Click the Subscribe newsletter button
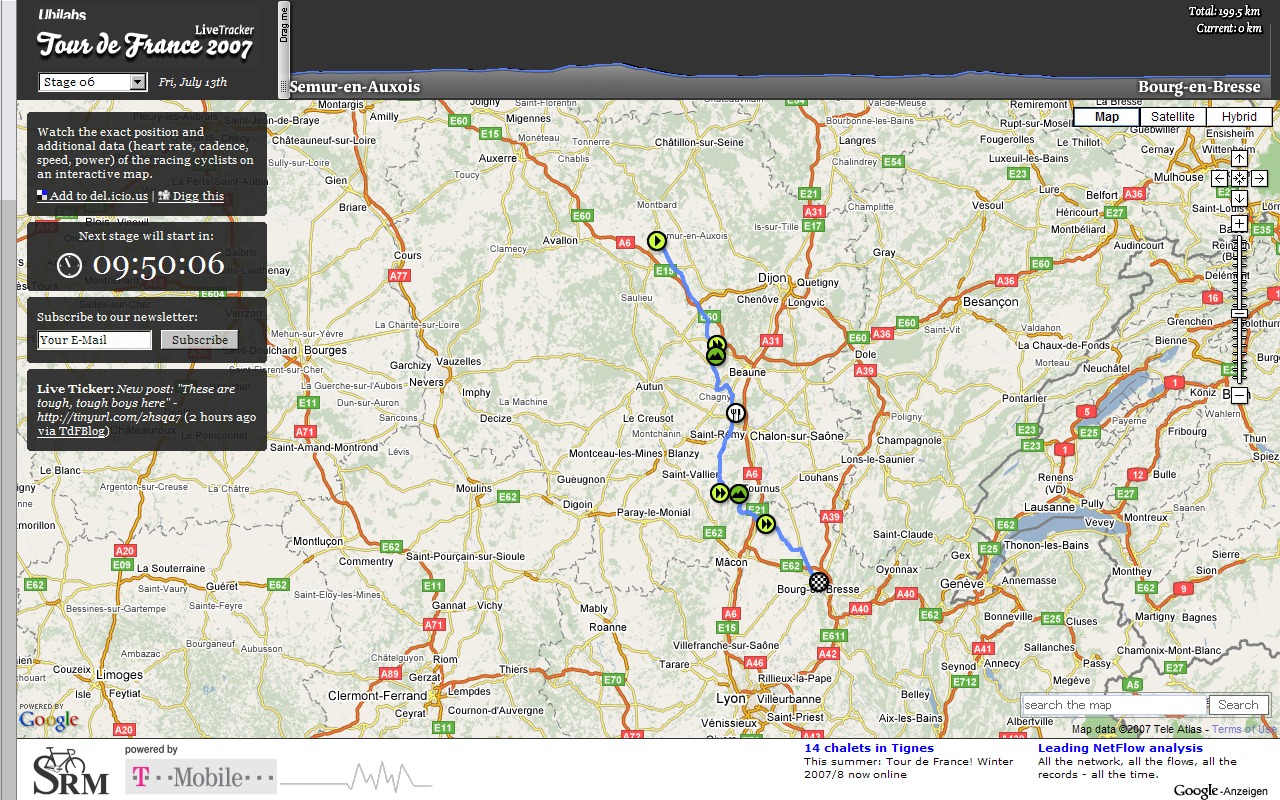The width and height of the screenshot is (1280, 800). coord(199,340)
